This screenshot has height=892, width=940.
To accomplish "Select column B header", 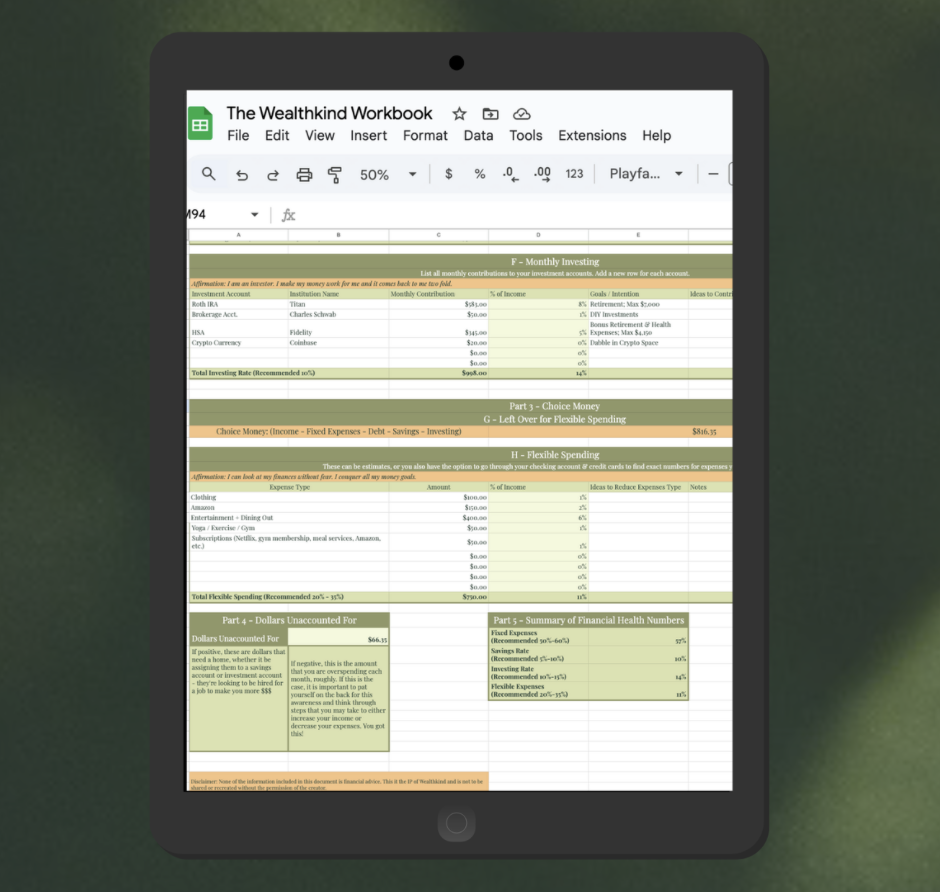I will coord(339,235).
